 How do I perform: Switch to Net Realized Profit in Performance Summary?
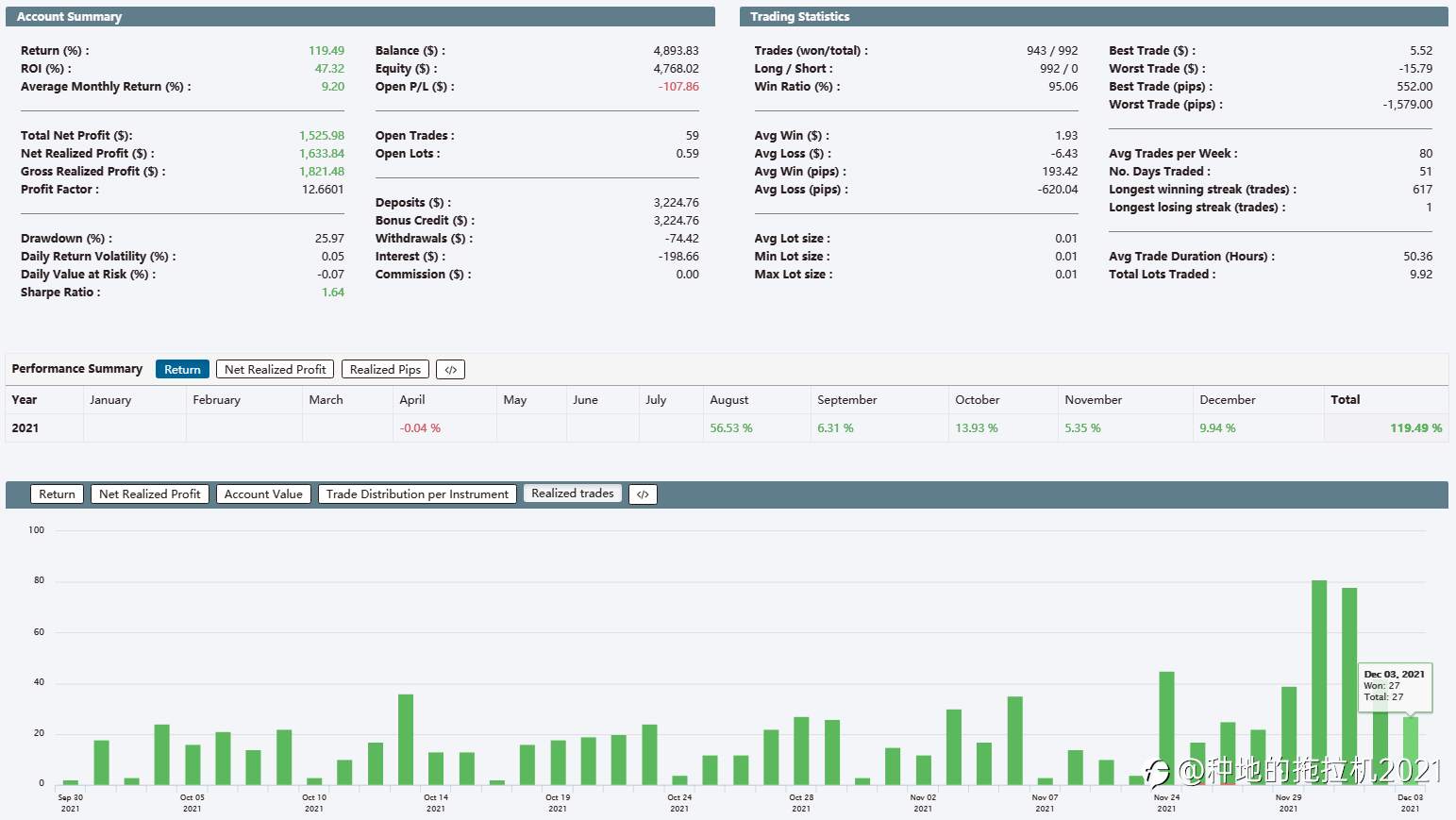coord(275,370)
